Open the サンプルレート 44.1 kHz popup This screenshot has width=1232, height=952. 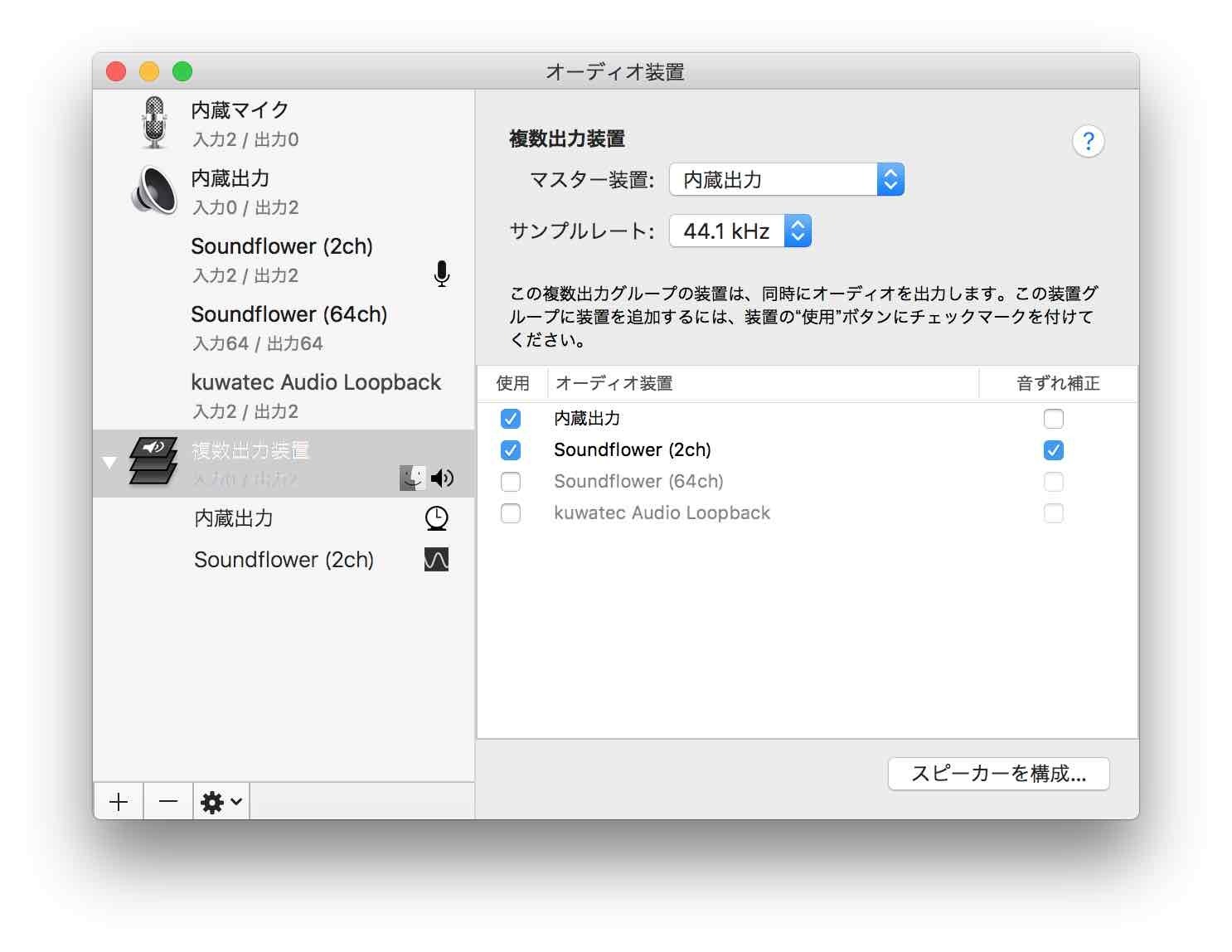[x=740, y=231]
